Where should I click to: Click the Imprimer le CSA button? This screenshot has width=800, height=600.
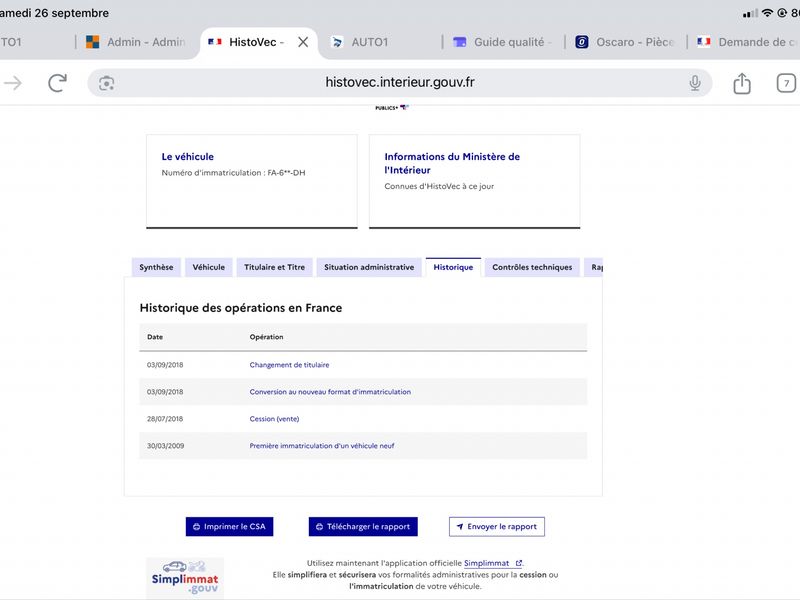pyautogui.click(x=230, y=527)
